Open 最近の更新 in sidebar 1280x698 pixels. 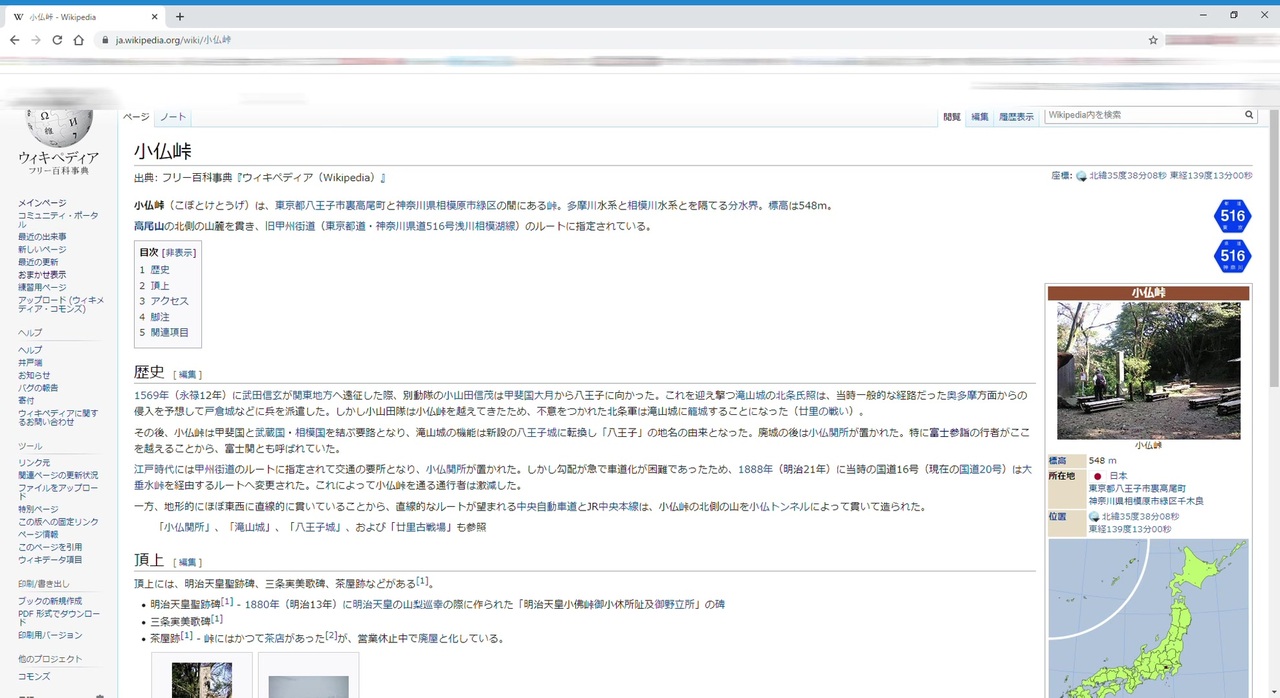(x=38, y=262)
